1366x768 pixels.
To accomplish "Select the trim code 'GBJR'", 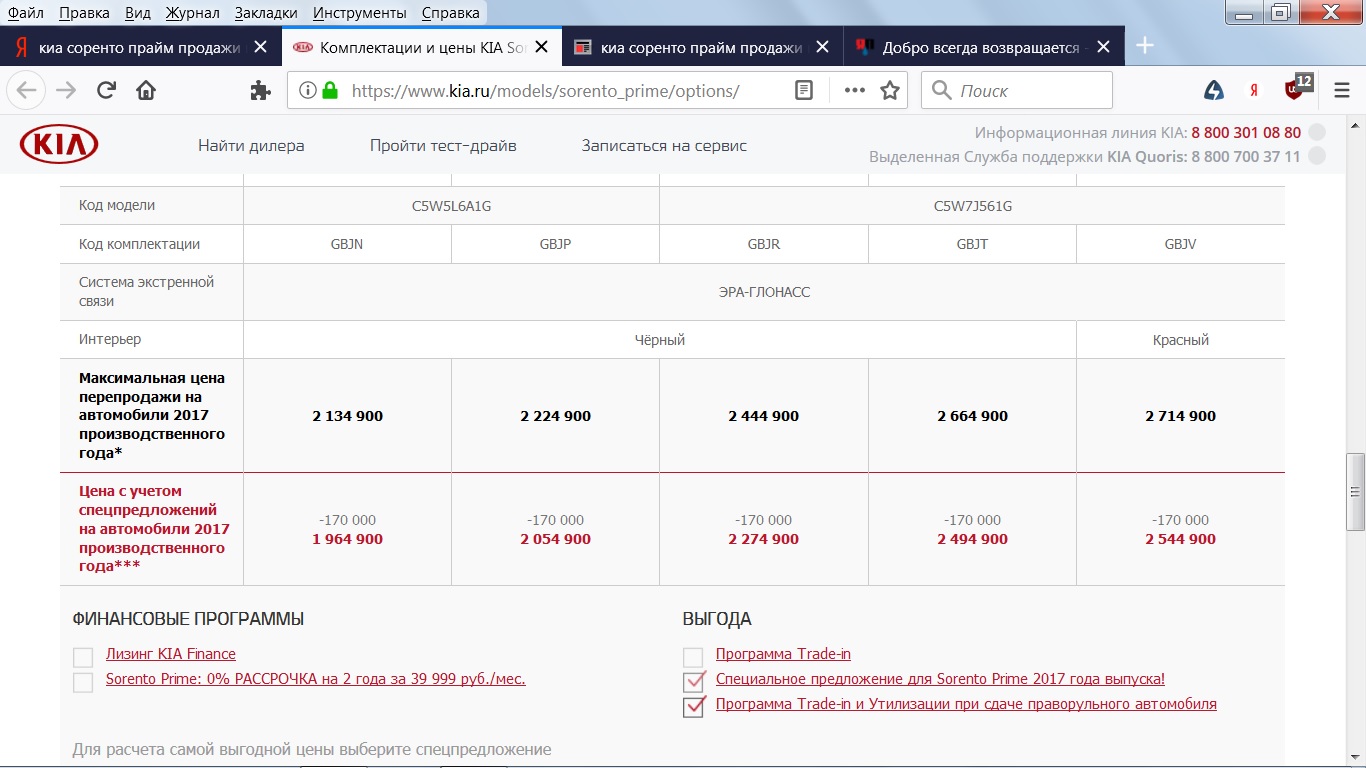I will [764, 244].
